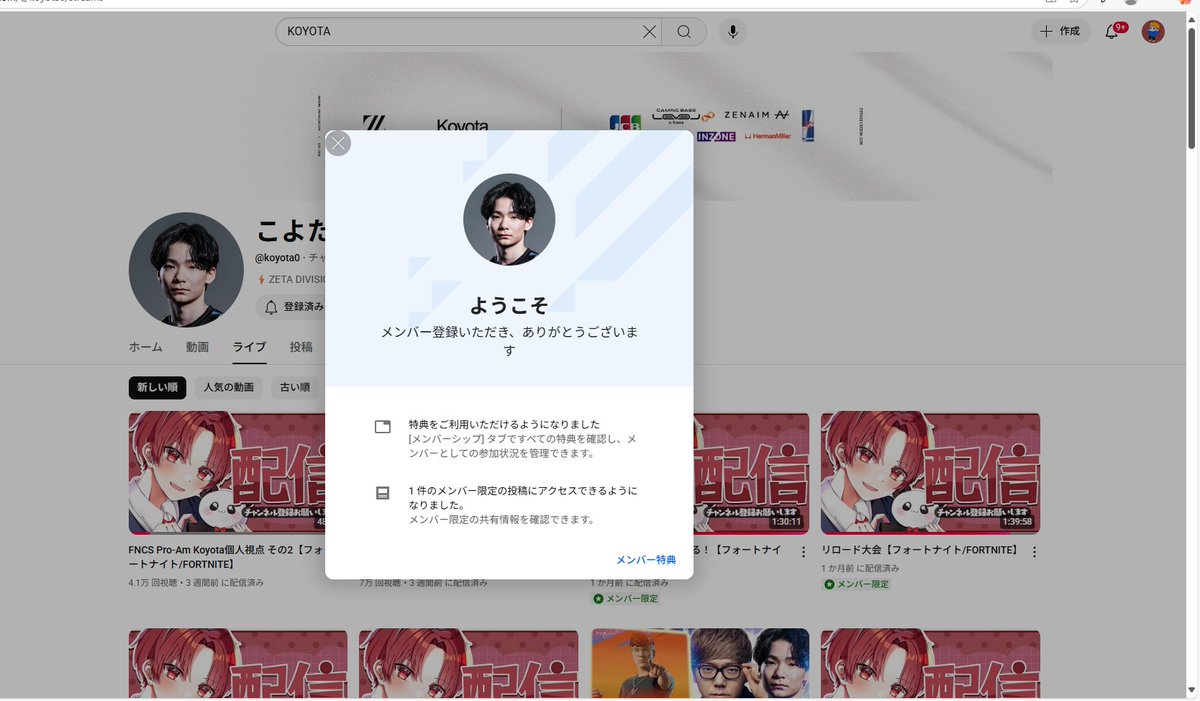Viewport: 1200px width, 701px height.
Task: Sort videos by 新しい順
Action: tap(157, 388)
